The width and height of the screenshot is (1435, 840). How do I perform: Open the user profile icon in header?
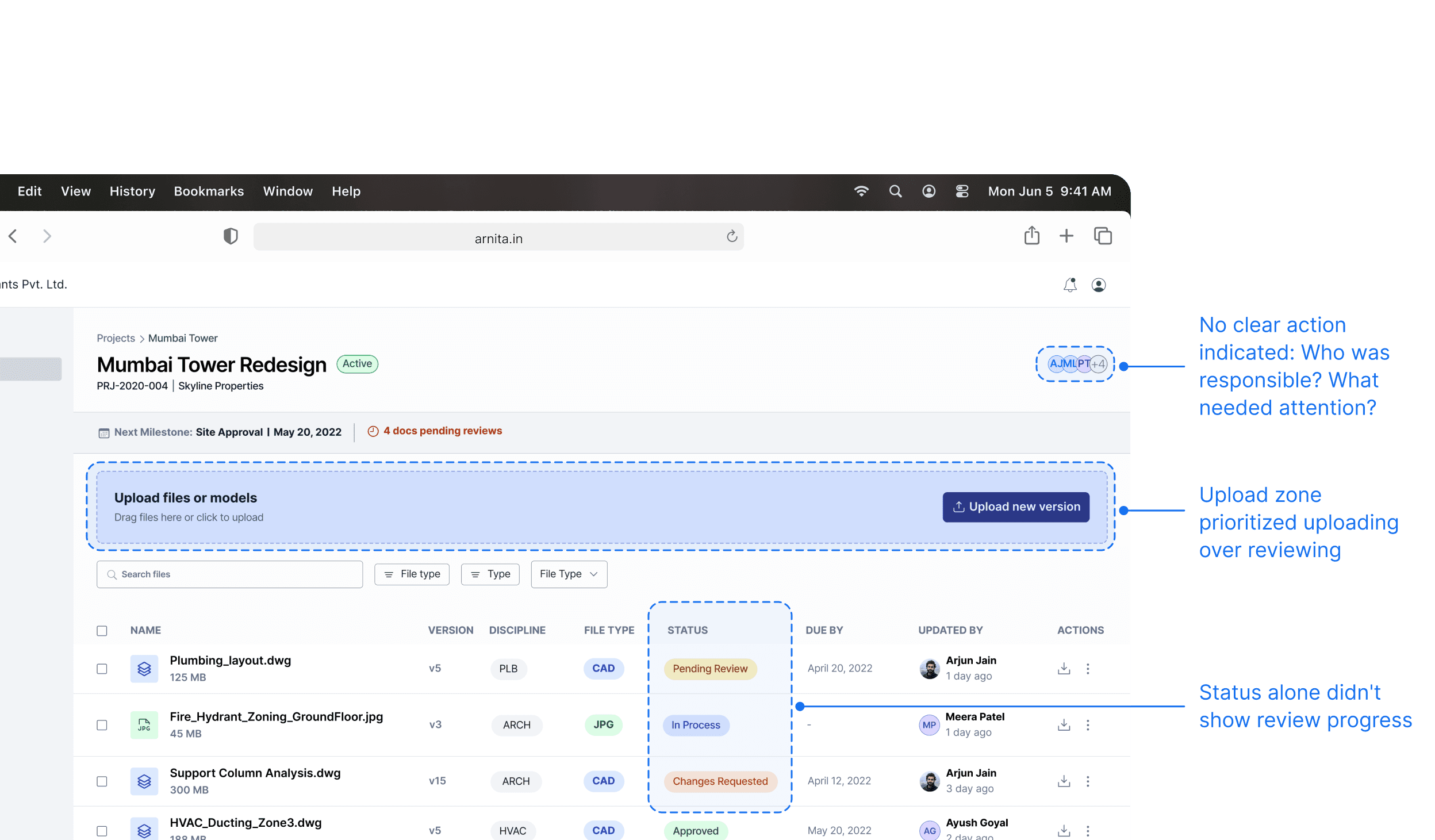click(1098, 285)
